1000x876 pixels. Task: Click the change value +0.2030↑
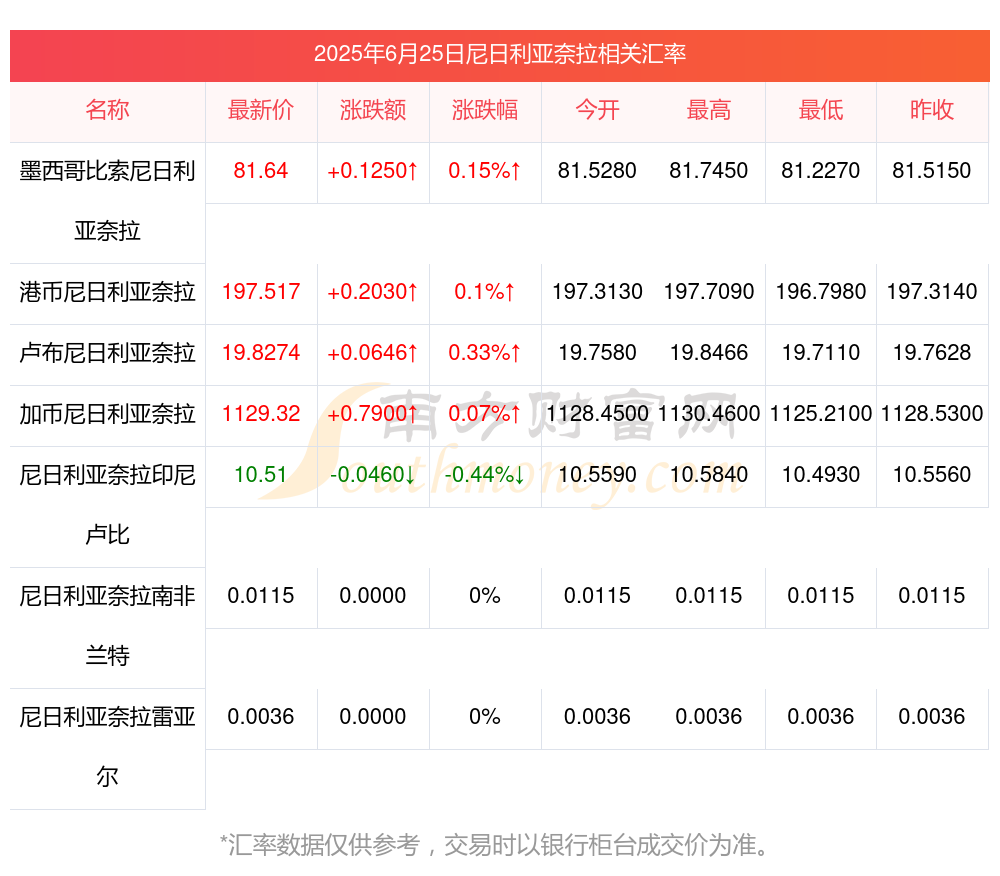[373, 292]
